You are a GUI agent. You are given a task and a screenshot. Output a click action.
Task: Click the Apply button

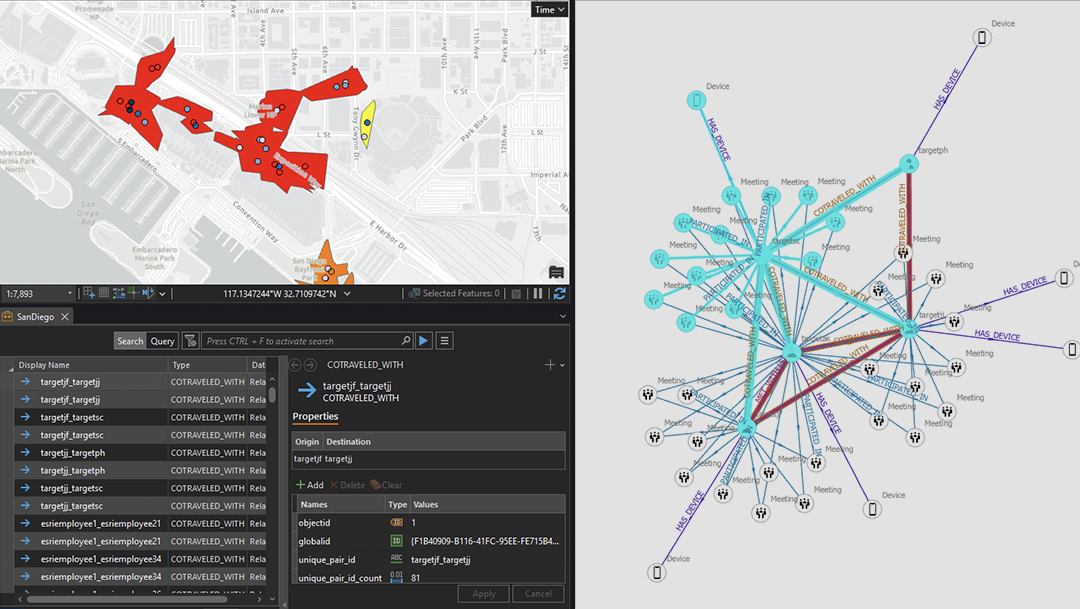[x=484, y=593]
